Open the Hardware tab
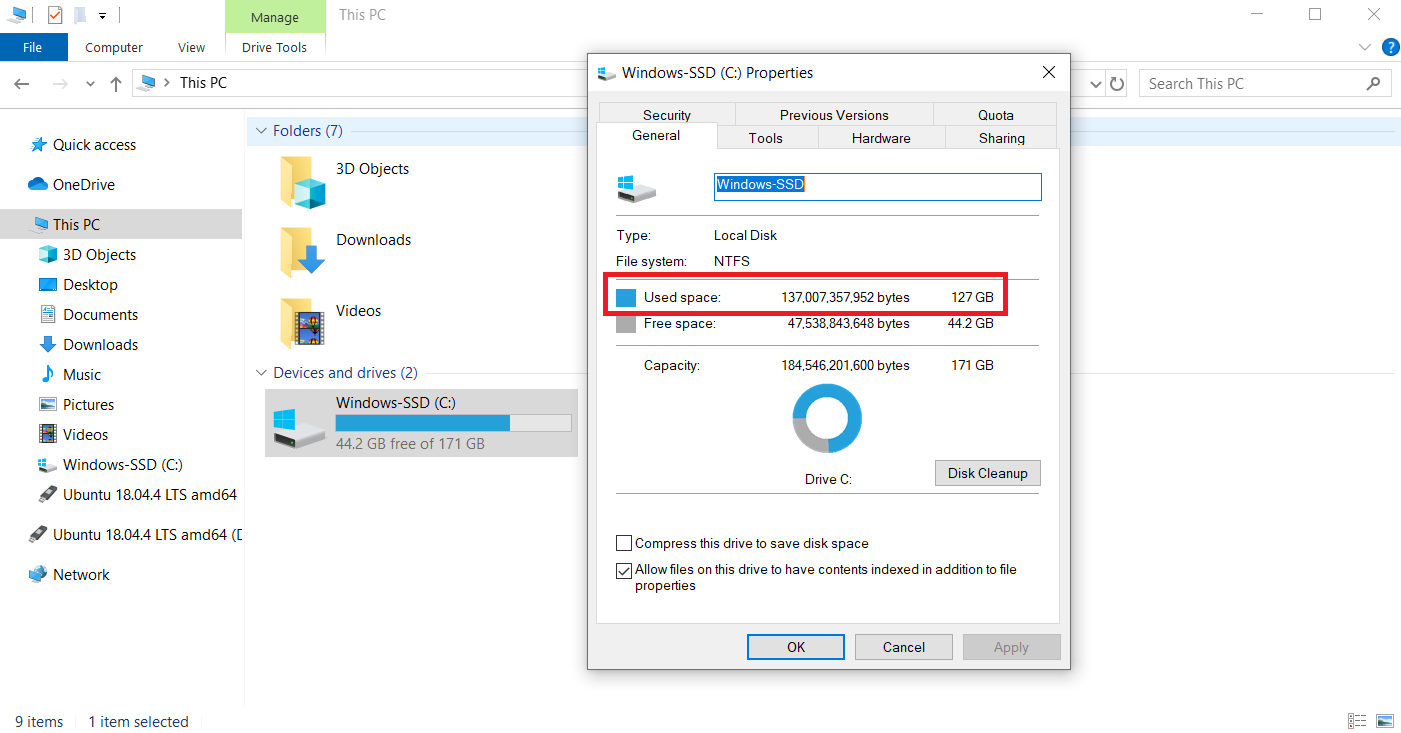Image resolution: width=1401 pixels, height=733 pixels. point(881,138)
